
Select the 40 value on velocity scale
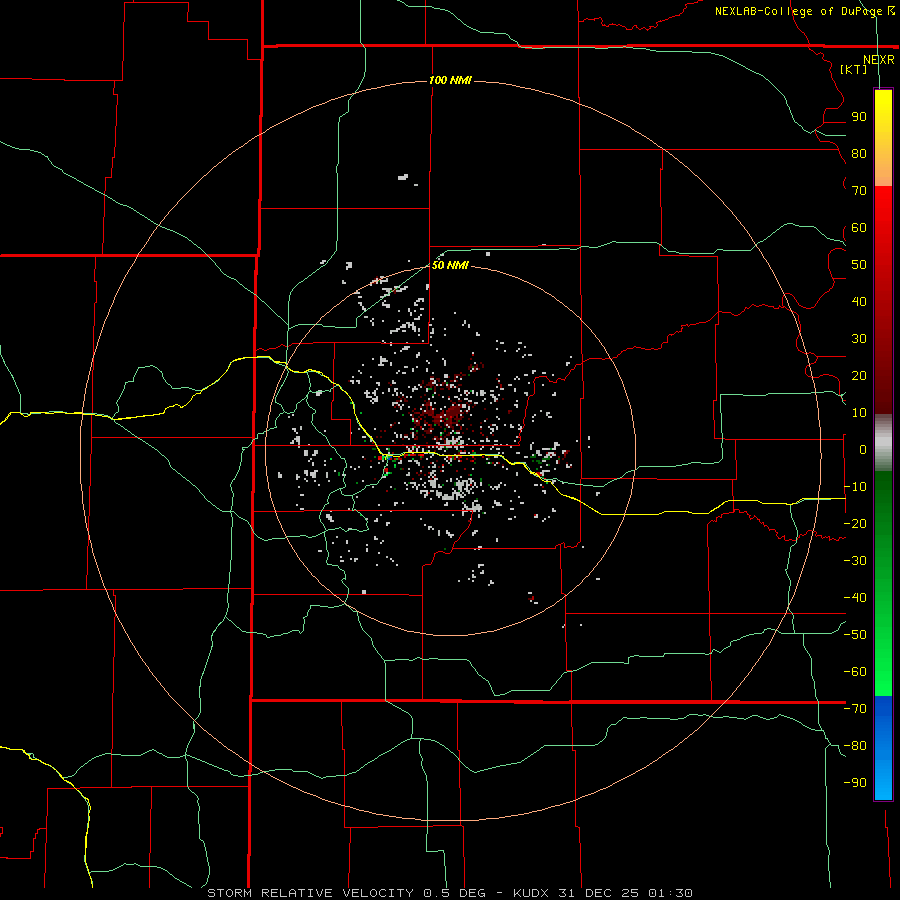point(859,302)
